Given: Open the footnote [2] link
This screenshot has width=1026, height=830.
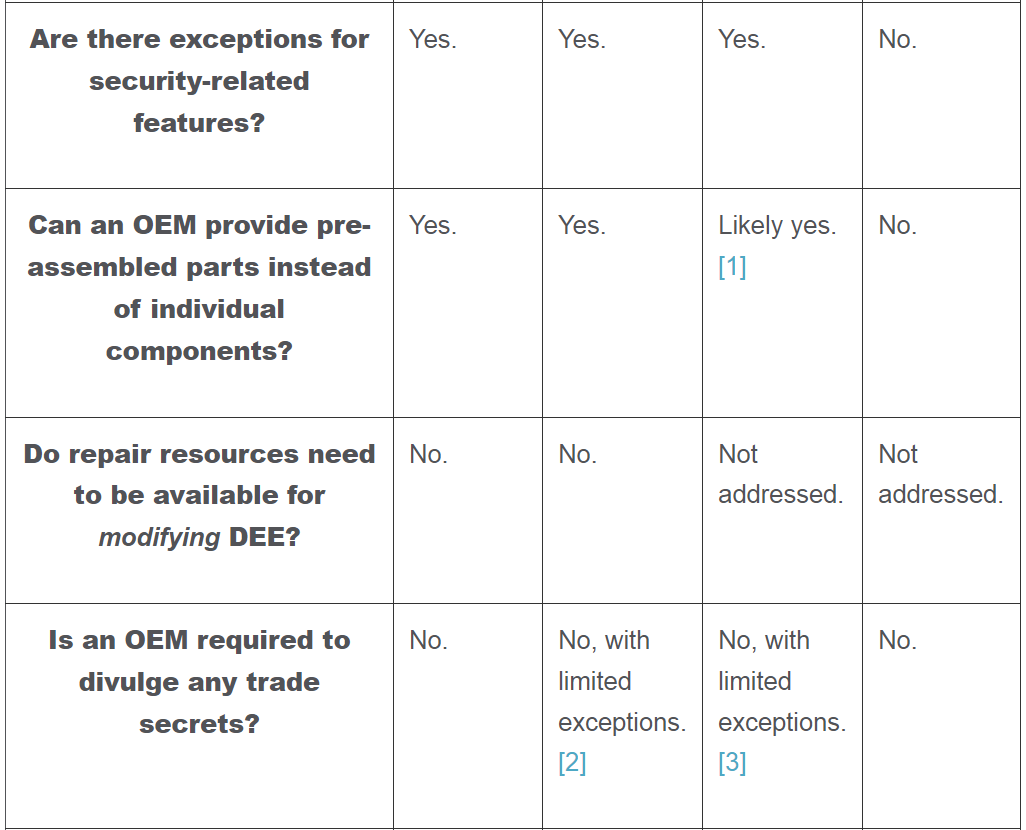Looking at the screenshot, I should [x=572, y=763].
